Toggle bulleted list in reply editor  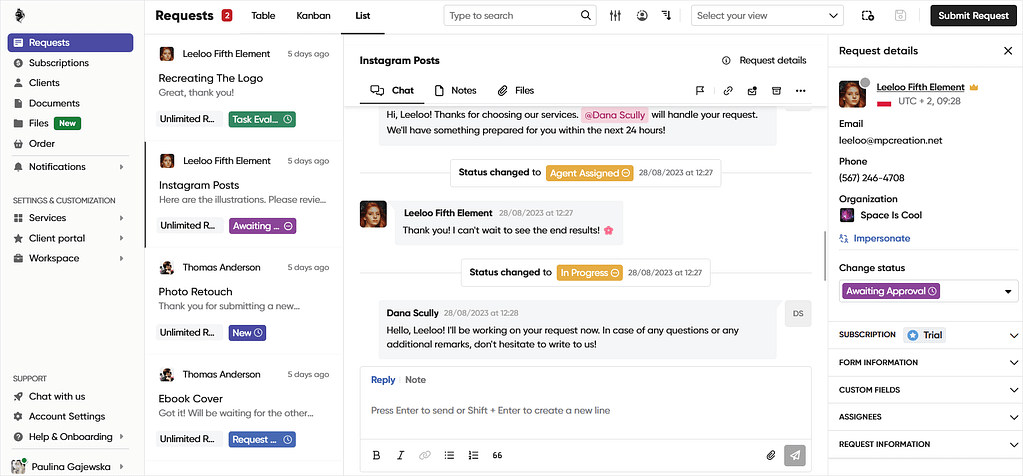tap(449, 455)
